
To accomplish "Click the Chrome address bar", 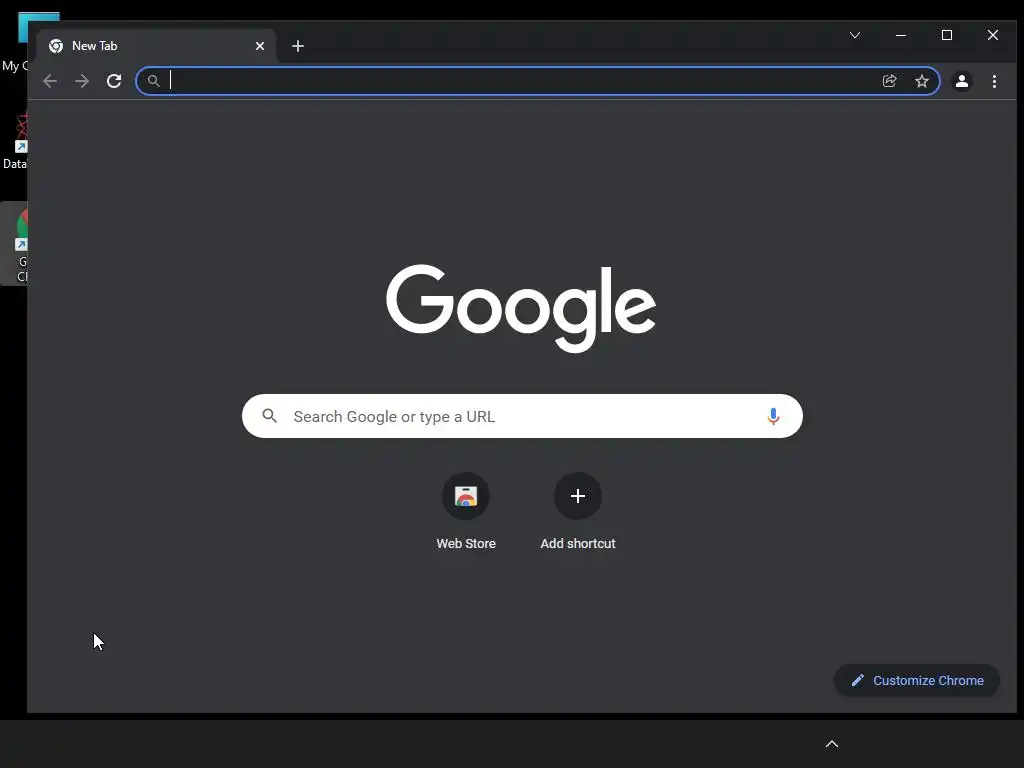I will pos(537,81).
